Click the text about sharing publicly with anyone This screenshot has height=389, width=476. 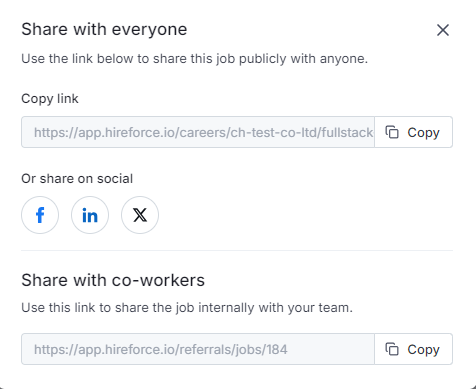[194, 59]
